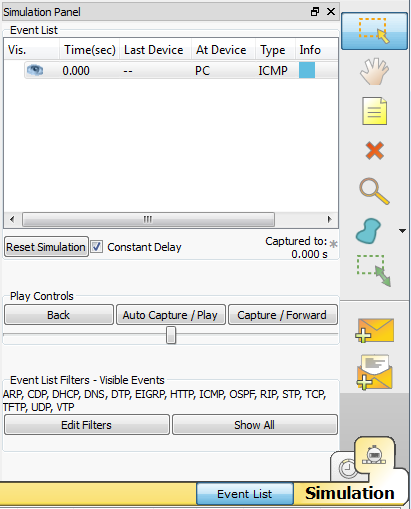Click the Simulation mode stopwatch icon
This screenshot has width=411, height=509.
(374, 455)
